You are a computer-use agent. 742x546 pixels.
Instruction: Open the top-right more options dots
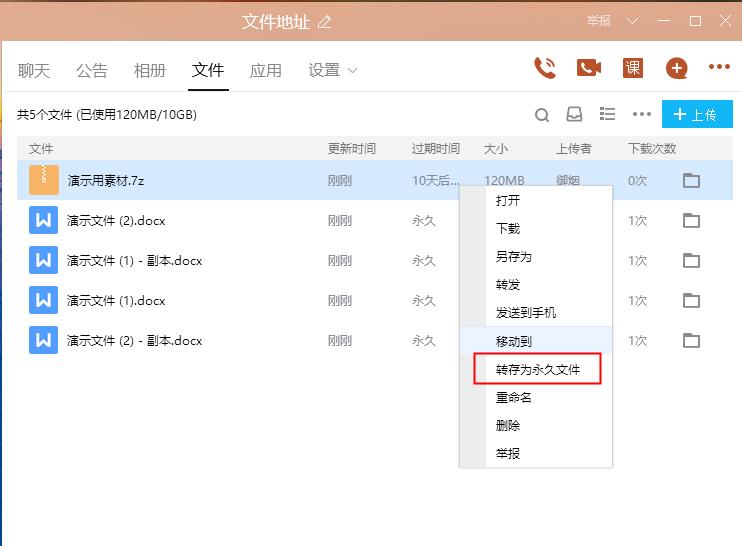pos(719,67)
